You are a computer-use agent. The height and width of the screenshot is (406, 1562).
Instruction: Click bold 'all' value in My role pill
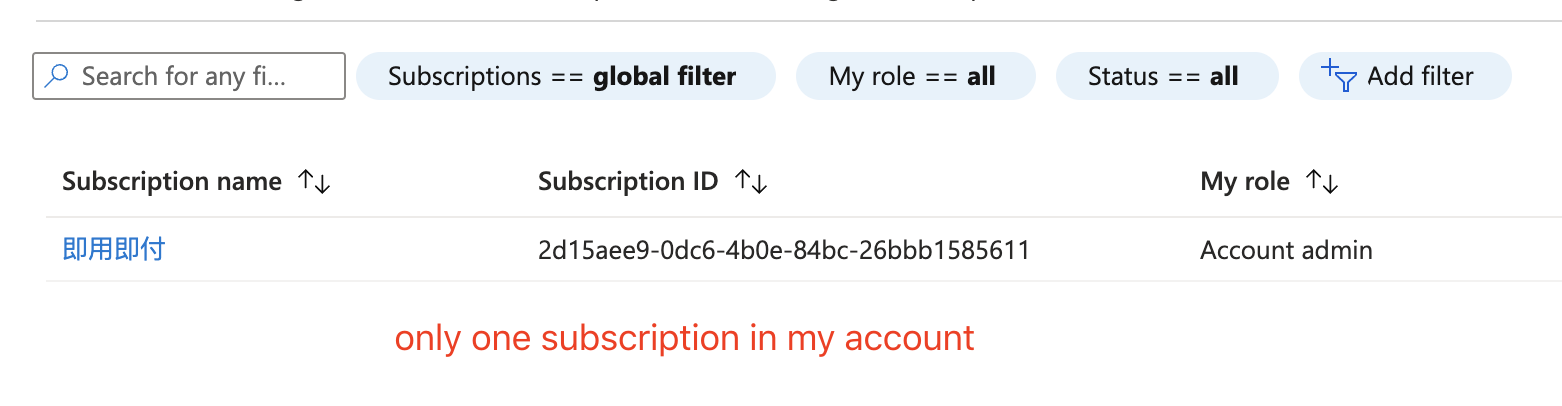coord(981,76)
